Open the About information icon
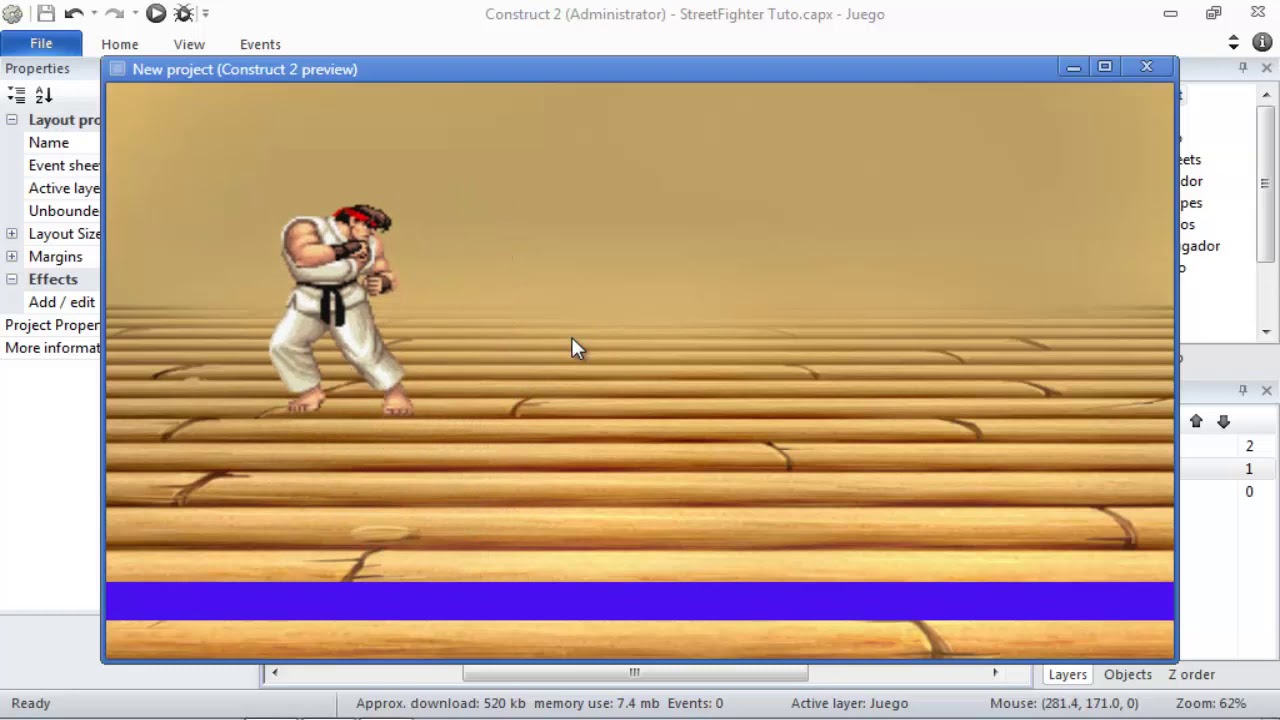This screenshot has height=720, width=1280. [x=1263, y=42]
